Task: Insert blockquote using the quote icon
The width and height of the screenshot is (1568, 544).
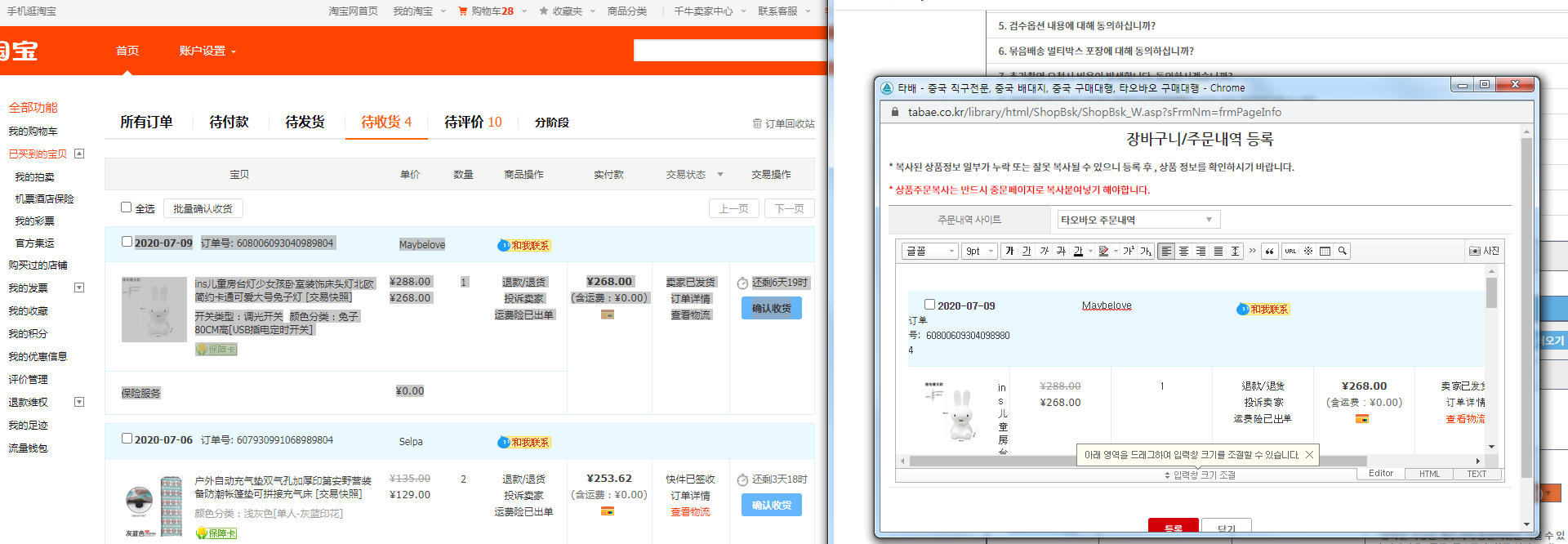Action: pyautogui.click(x=1269, y=251)
